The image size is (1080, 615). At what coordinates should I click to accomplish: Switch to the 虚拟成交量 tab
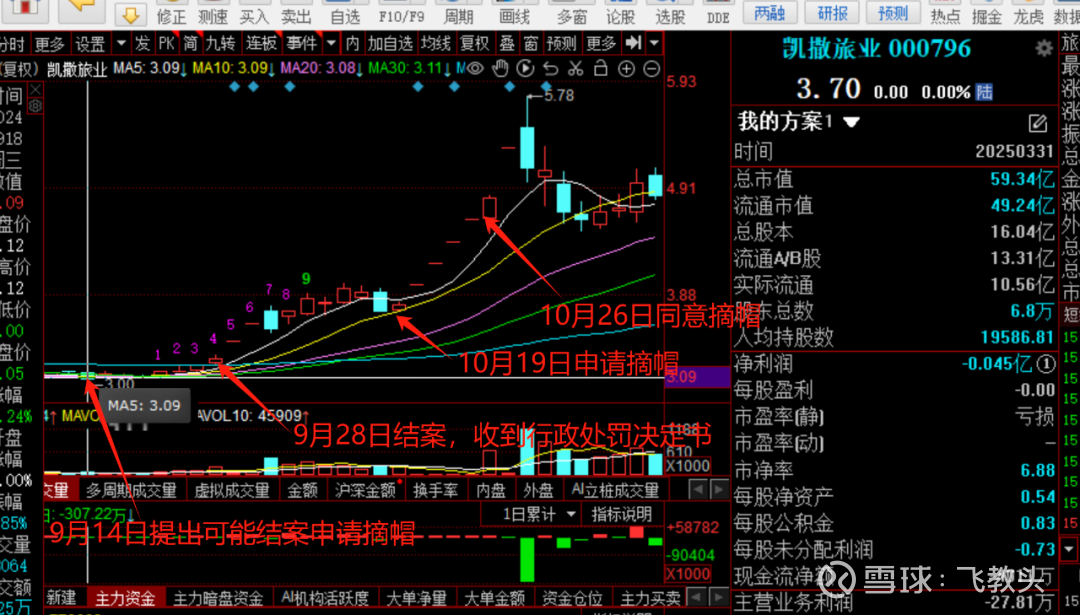pos(231,490)
